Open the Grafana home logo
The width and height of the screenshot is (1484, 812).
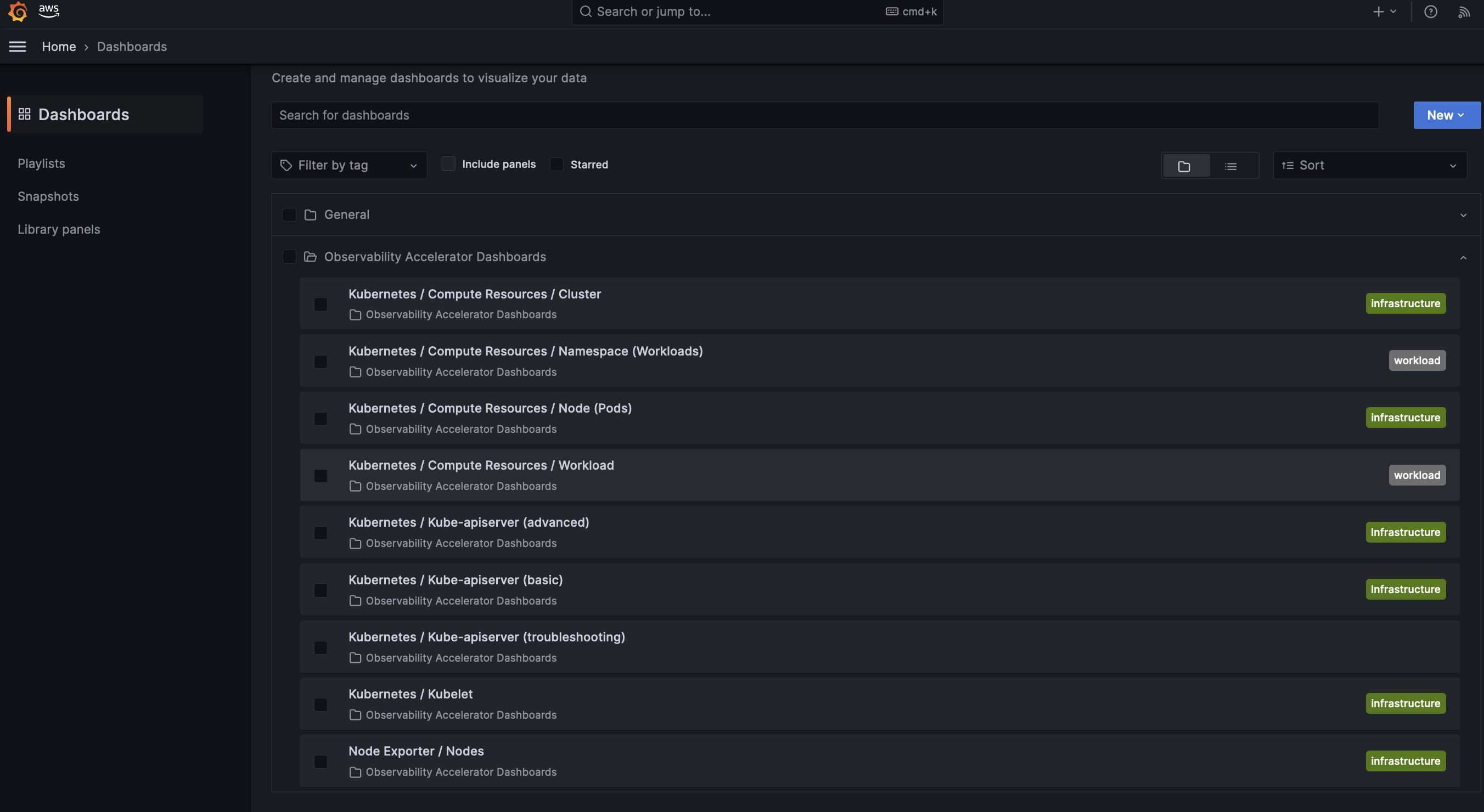click(x=16, y=12)
